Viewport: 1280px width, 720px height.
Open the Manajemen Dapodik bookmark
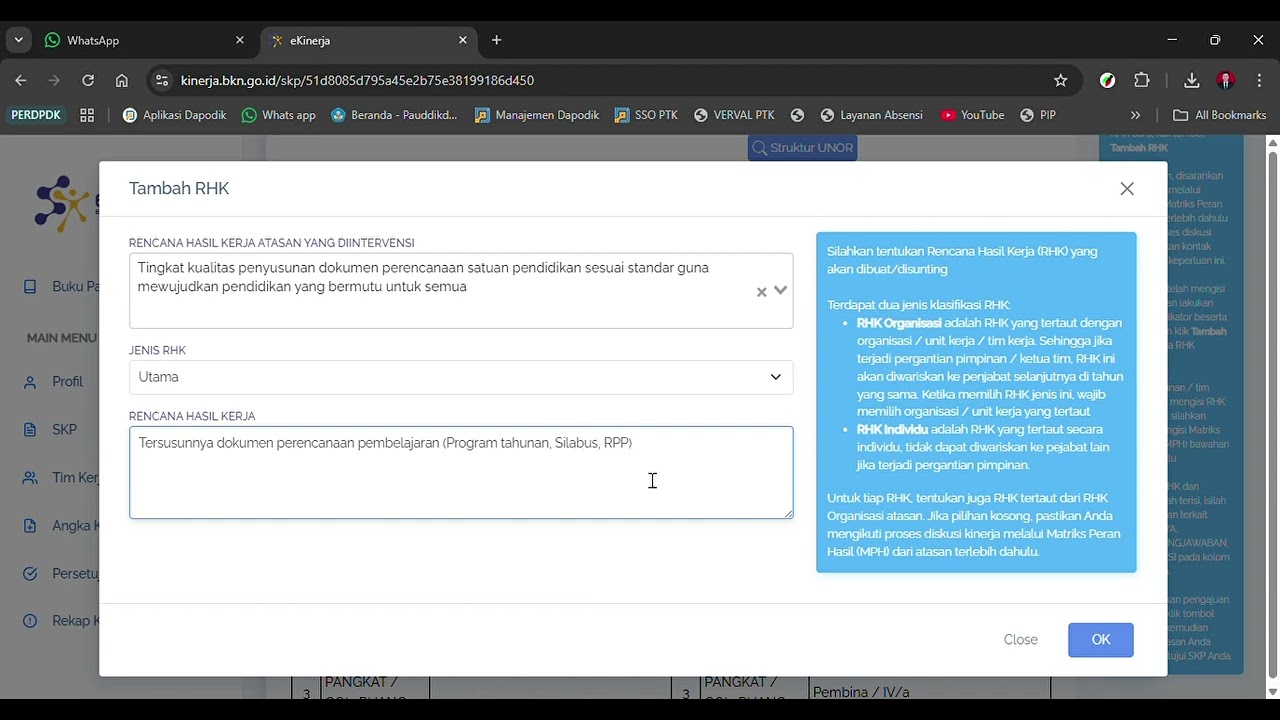point(537,115)
